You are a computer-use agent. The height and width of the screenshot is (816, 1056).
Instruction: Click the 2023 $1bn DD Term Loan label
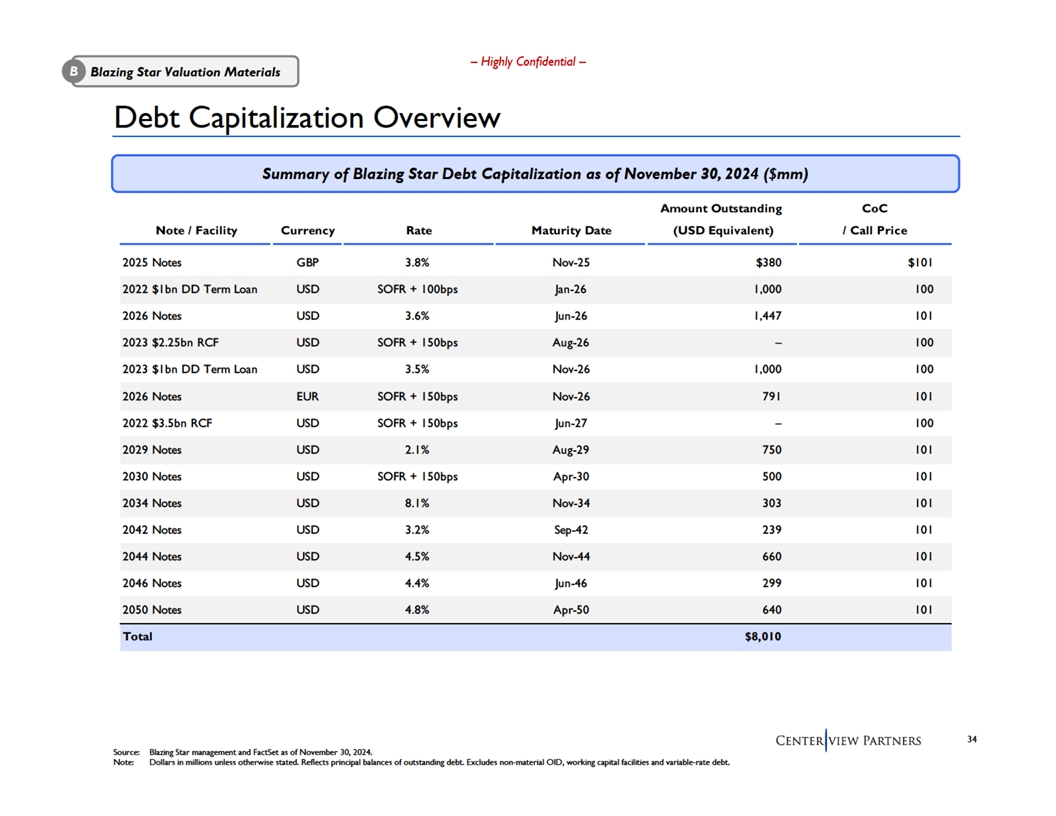[190, 370]
